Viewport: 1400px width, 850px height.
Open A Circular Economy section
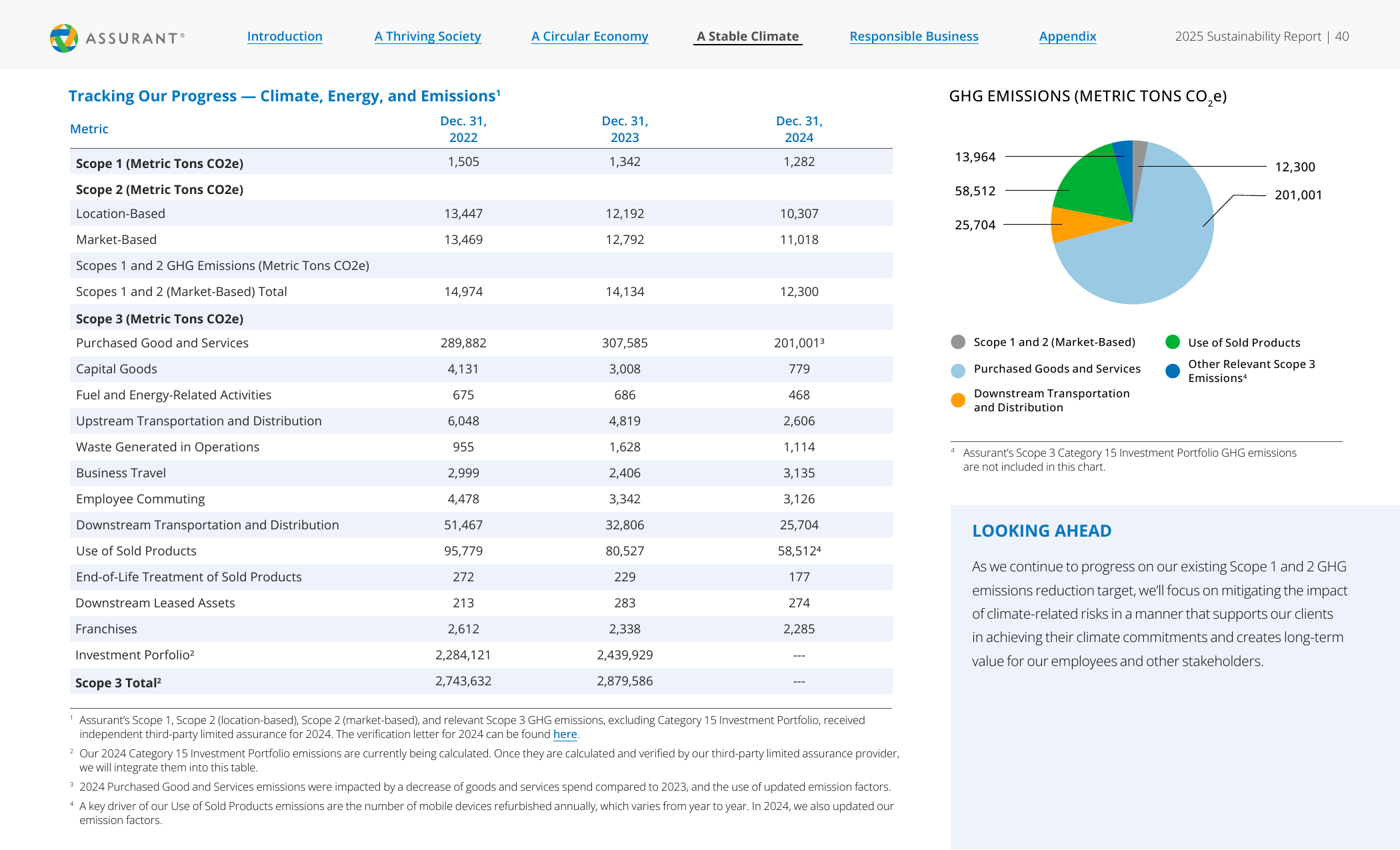tap(589, 36)
